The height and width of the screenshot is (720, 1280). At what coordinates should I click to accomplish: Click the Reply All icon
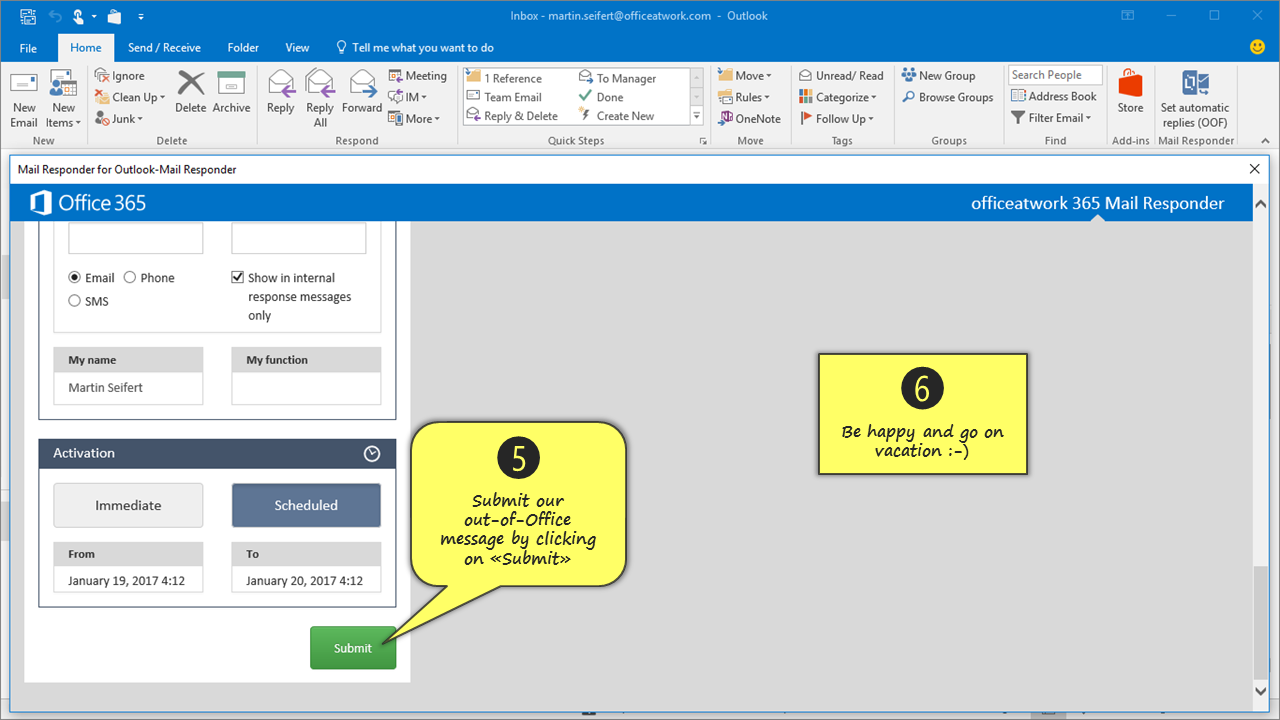pyautogui.click(x=320, y=98)
